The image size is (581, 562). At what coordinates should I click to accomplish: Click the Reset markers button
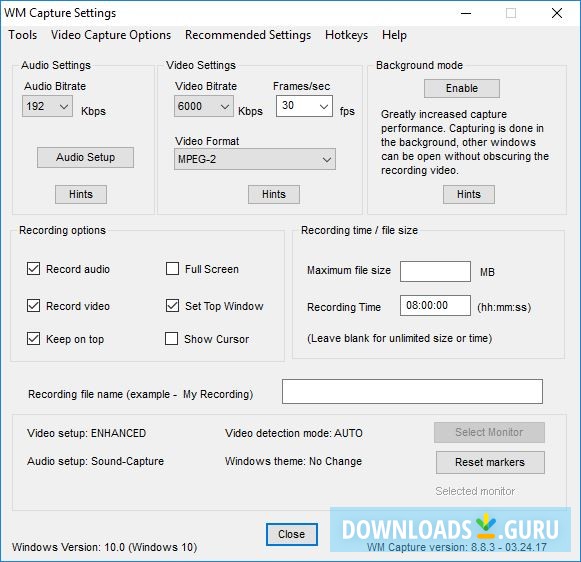click(x=490, y=462)
